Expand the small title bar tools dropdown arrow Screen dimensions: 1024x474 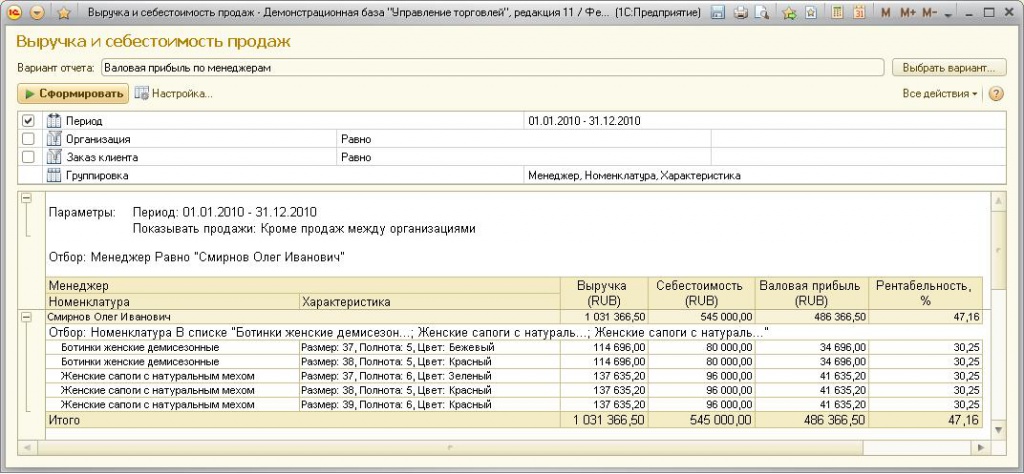pos(948,14)
